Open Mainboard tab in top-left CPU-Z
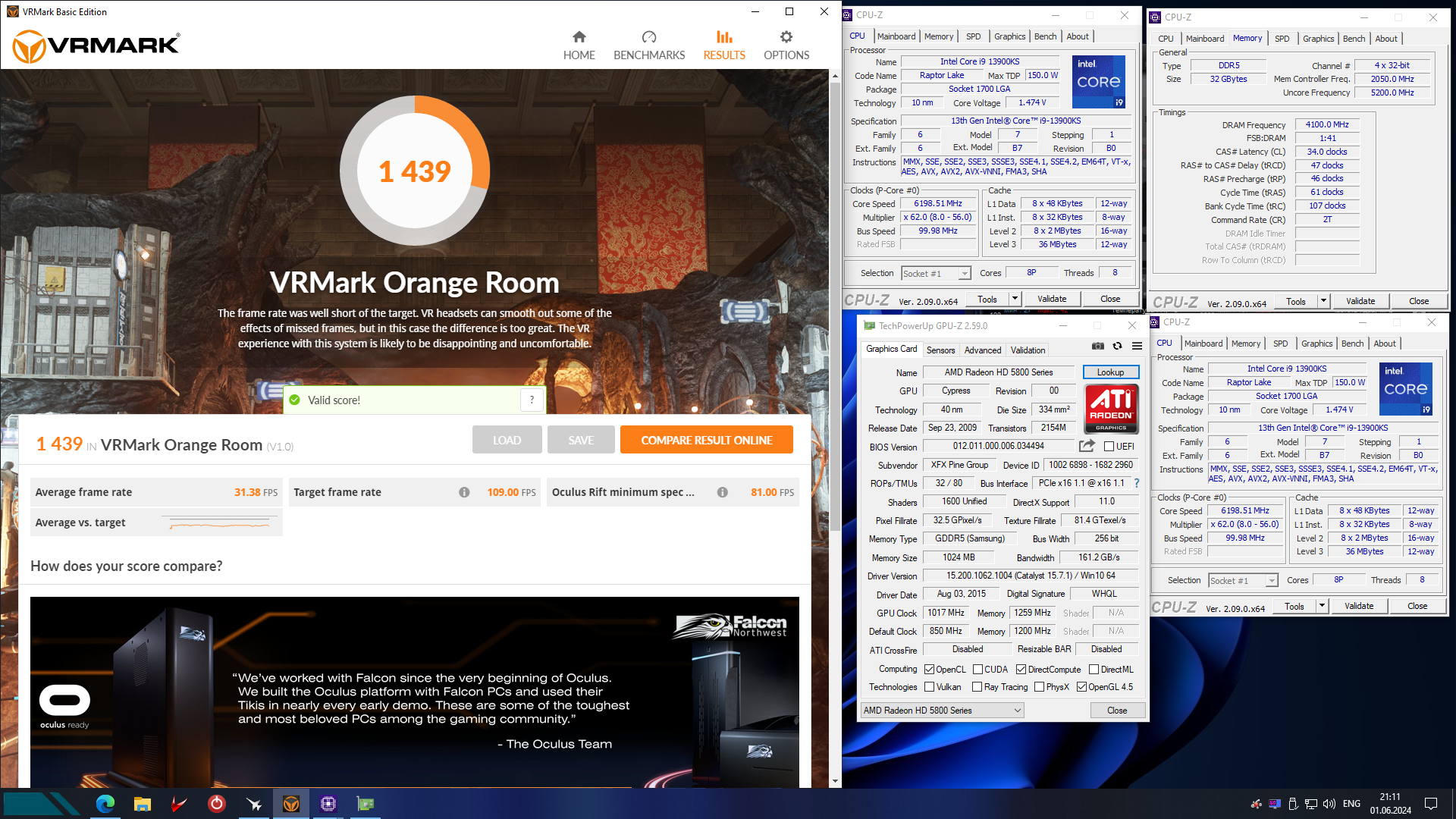1456x819 pixels. [896, 36]
